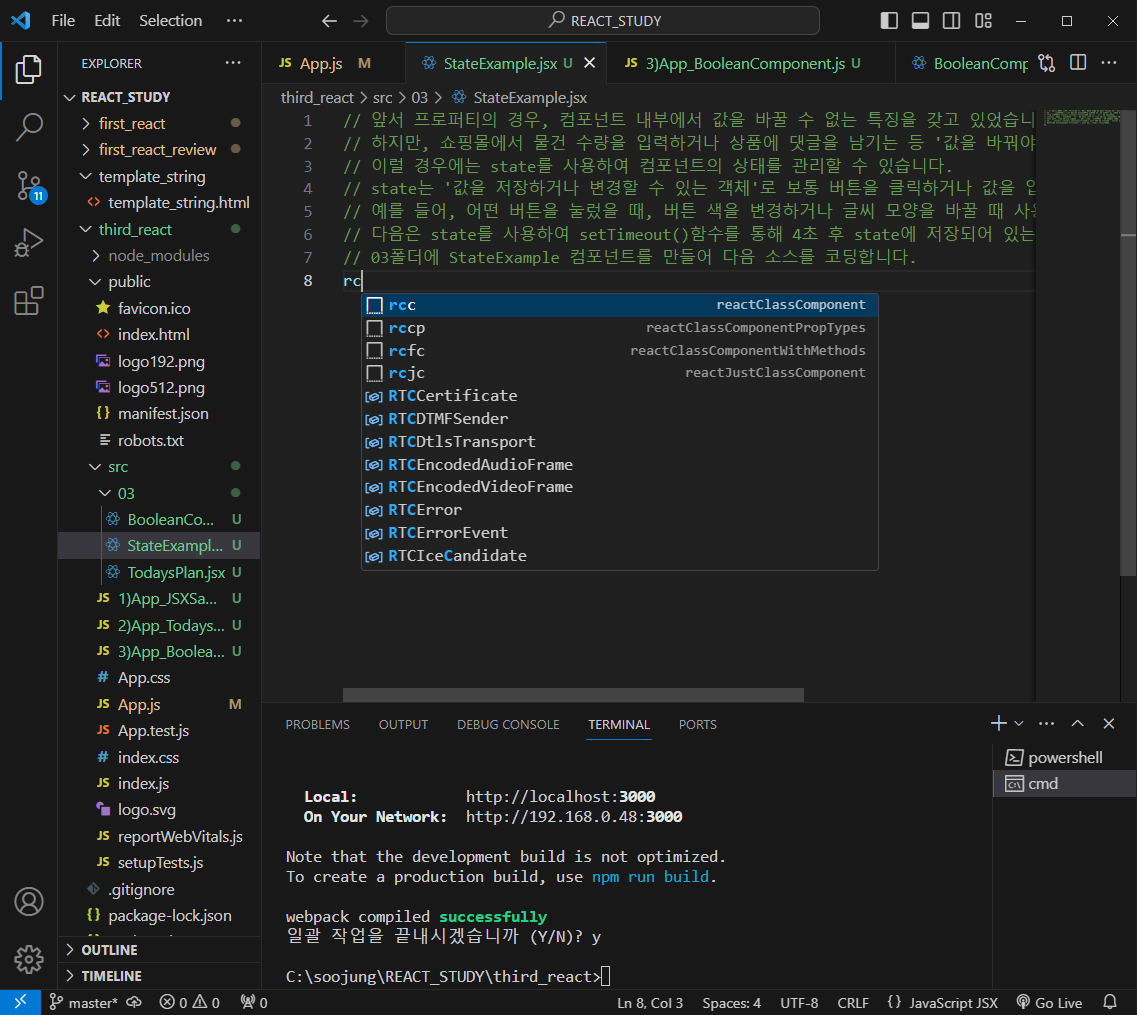The image size is (1137, 1015).
Task: Open the Selection menu
Action: click(170, 21)
